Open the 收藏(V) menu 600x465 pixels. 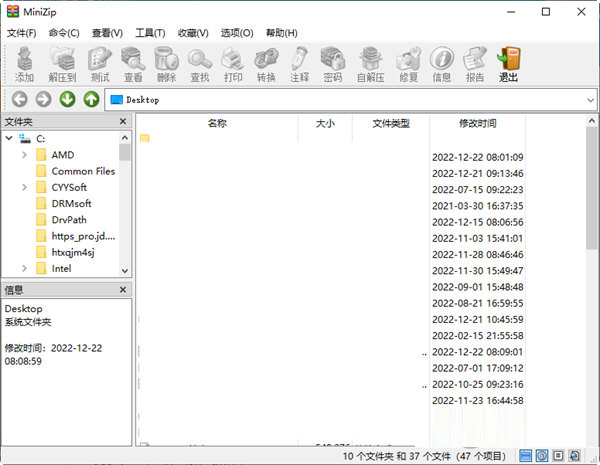[193, 33]
